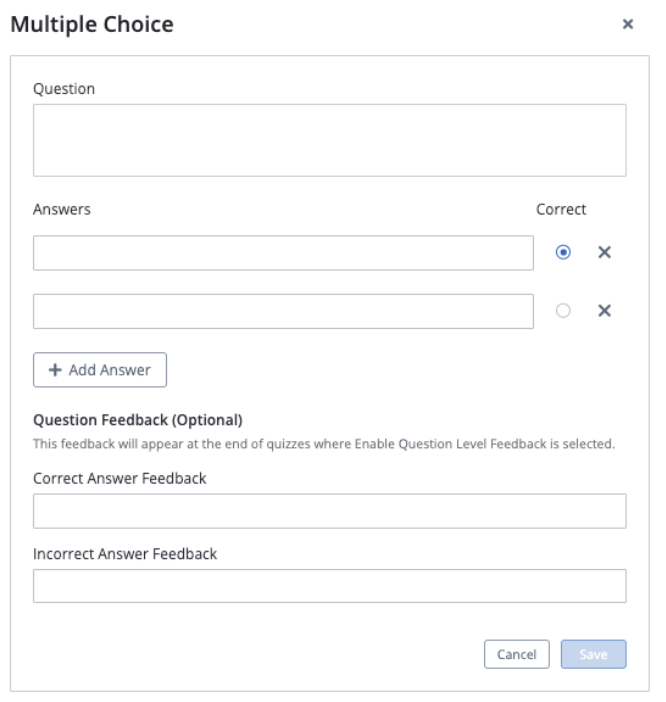
Task: Close the Multiple Choice dialog
Action: pos(628,25)
